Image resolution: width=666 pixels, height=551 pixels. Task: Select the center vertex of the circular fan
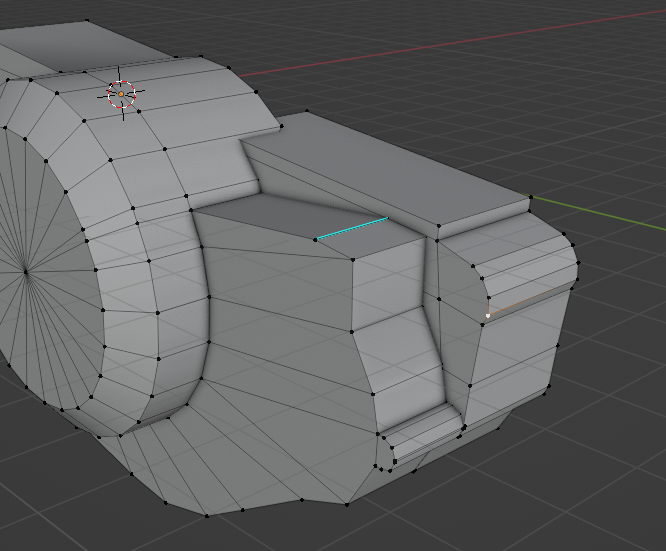pyautogui.click(x=25, y=272)
